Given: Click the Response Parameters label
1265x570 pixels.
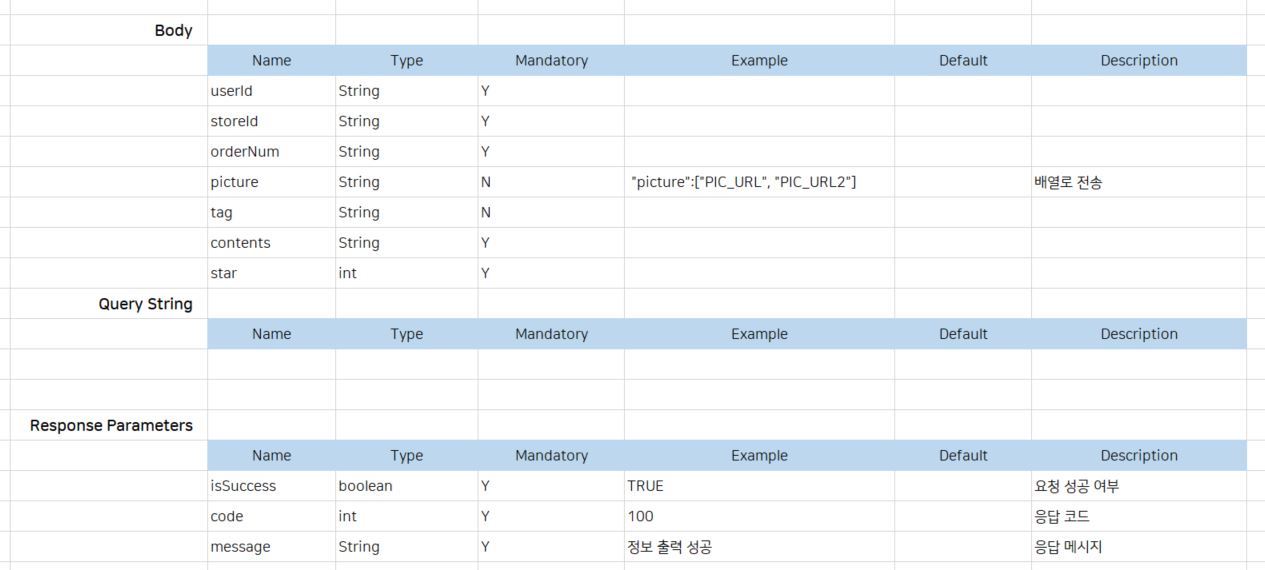Looking at the screenshot, I should pos(111,425).
